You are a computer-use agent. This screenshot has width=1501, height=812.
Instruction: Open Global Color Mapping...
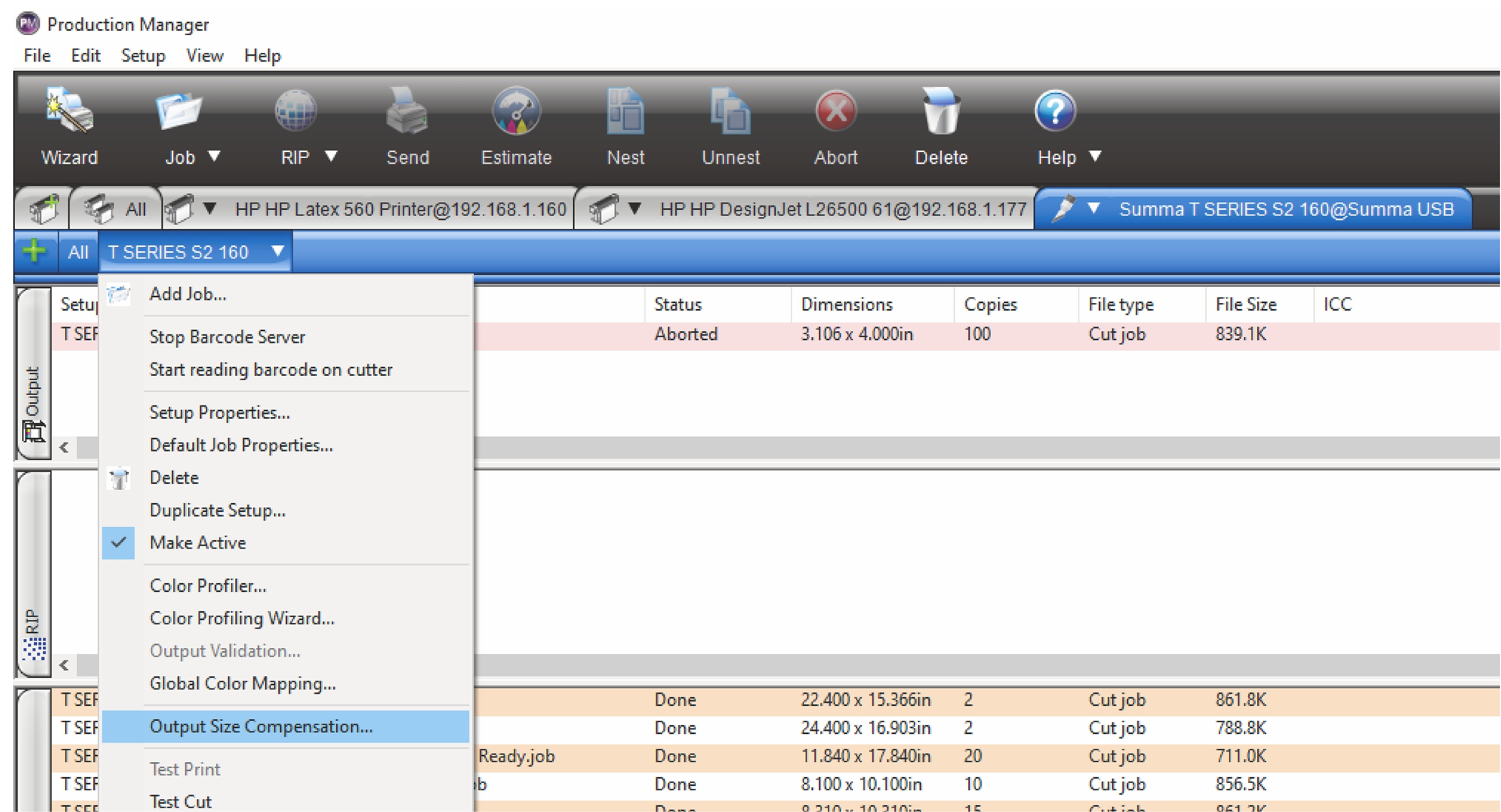pos(286,683)
